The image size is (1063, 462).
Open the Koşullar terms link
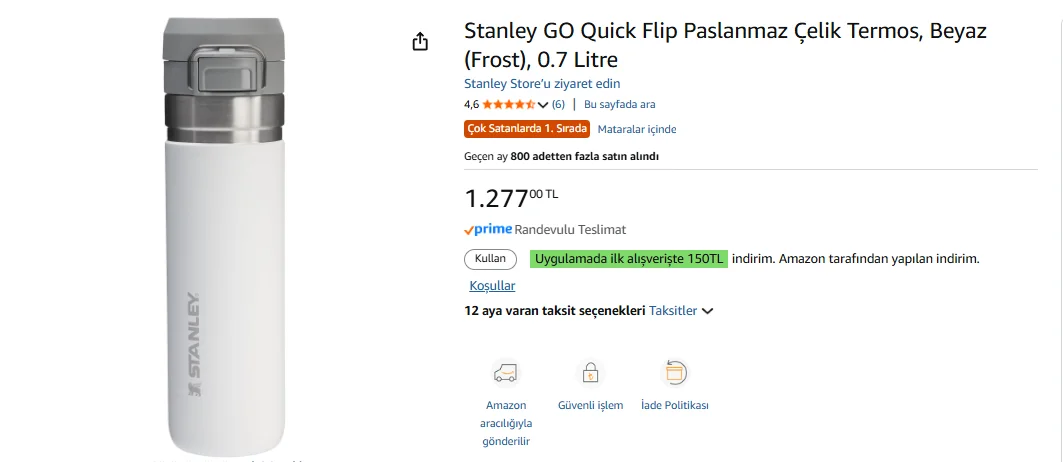492,286
